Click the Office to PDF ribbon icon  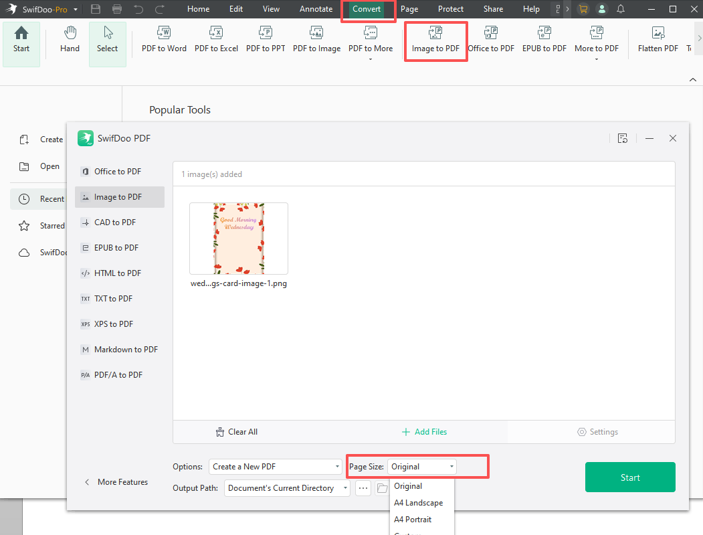point(491,40)
